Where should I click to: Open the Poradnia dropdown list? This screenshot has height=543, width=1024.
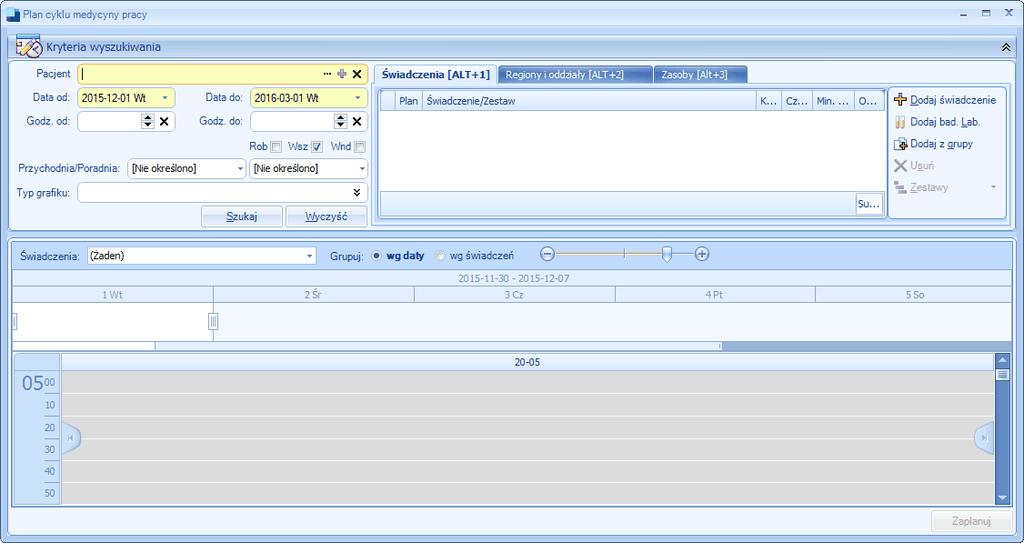pos(362,169)
